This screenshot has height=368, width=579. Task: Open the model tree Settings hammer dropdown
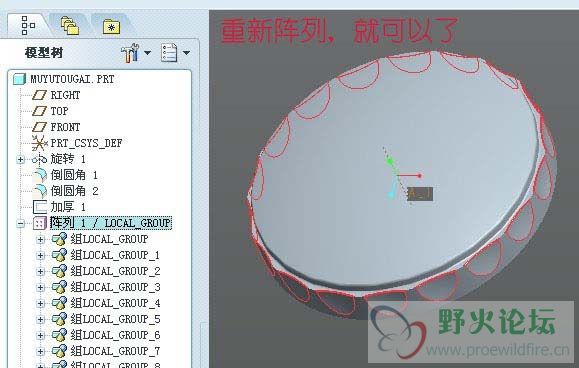tap(136, 53)
